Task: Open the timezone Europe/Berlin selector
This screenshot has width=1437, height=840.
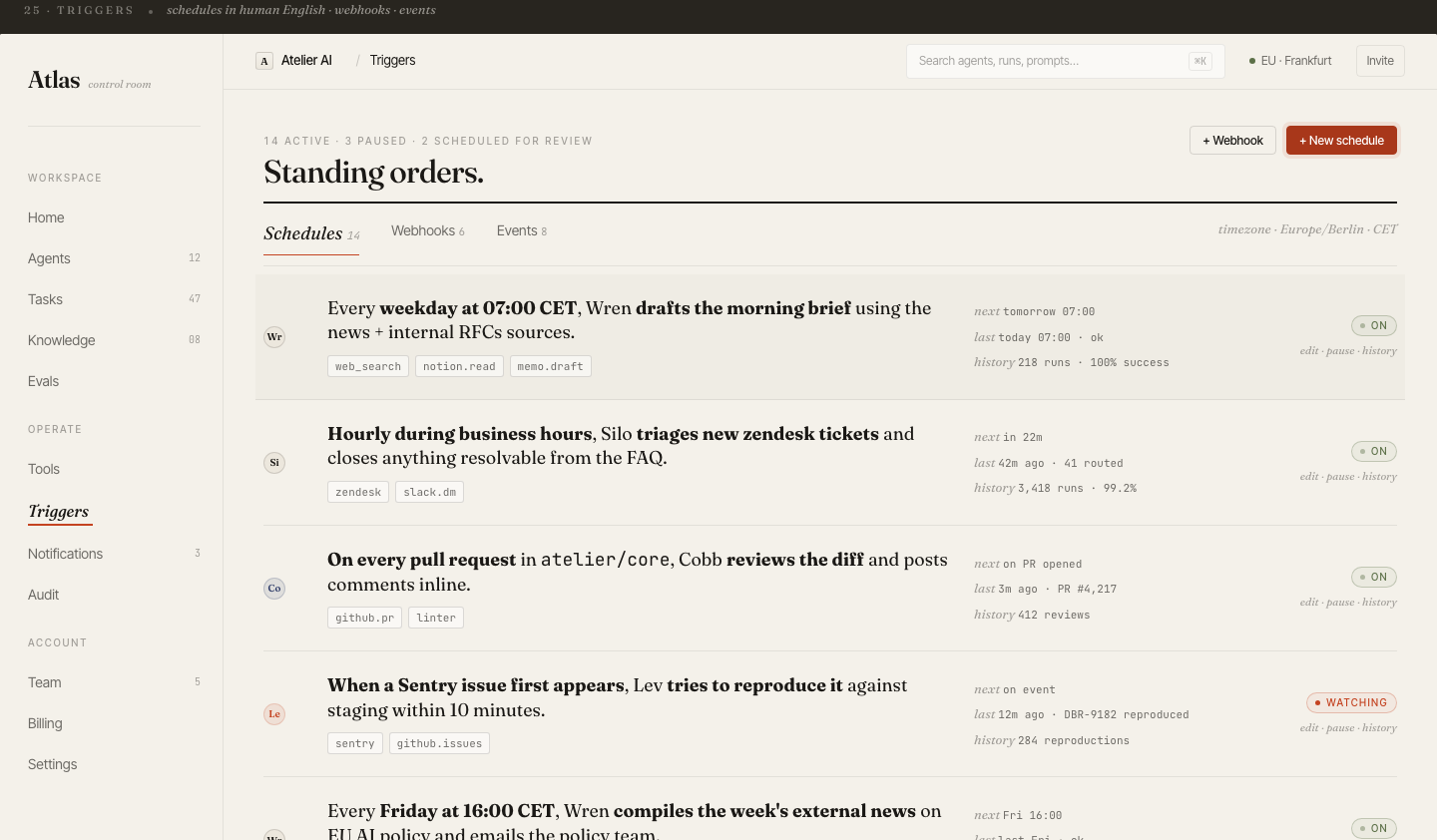Action: [x=1307, y=229]
